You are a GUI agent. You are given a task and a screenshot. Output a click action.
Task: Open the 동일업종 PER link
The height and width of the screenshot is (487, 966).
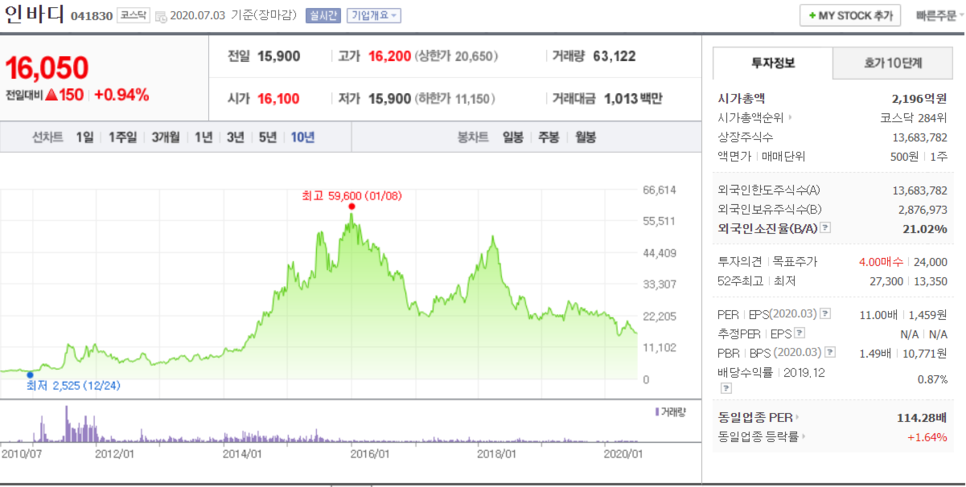pyautogui.click(x=758, y=417)
